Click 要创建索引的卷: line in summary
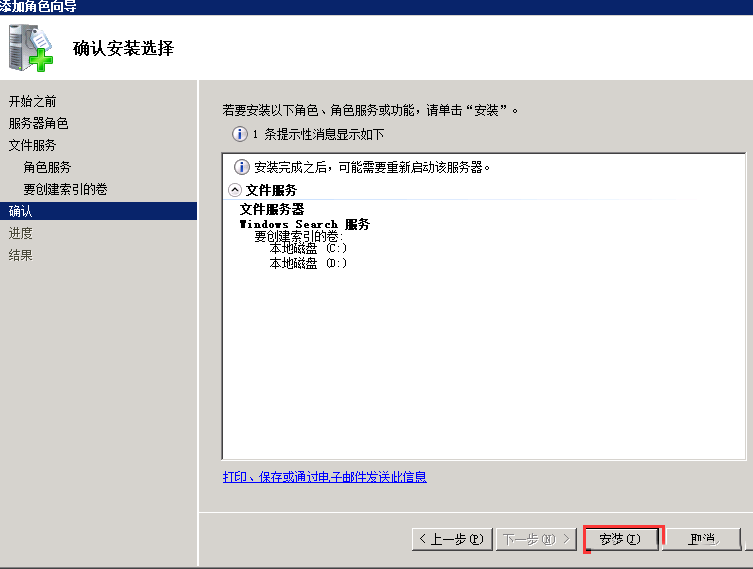The height and width of the screenshot is (569, 753). (299, 236)
